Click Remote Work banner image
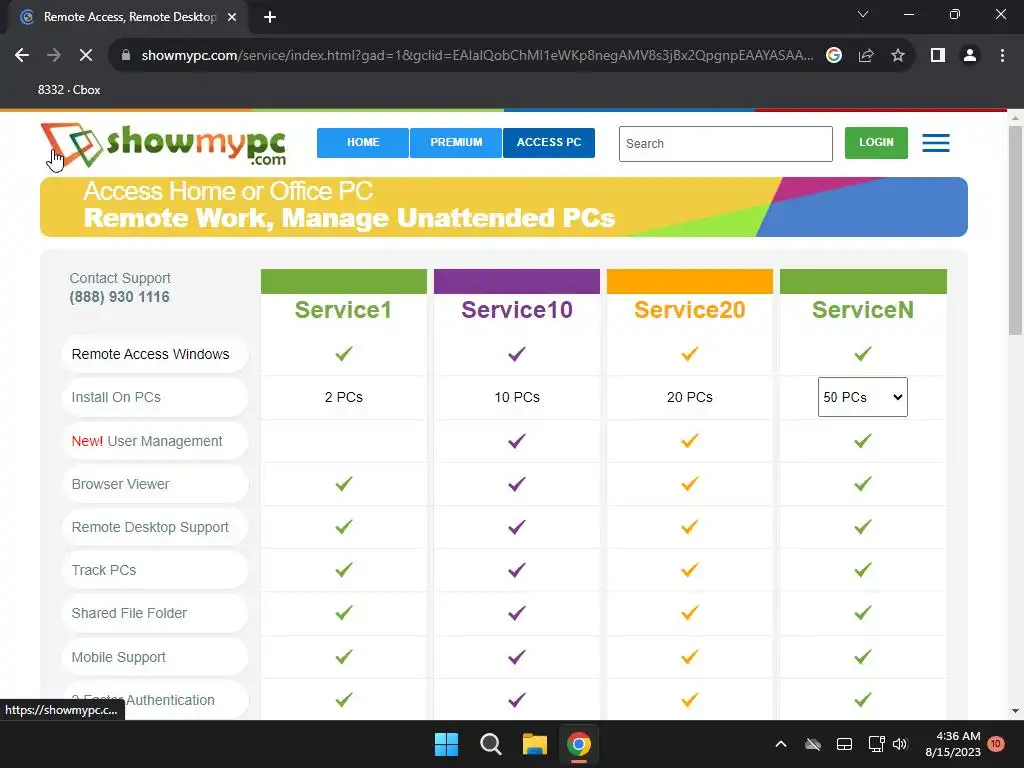The width and height of the screenshot is (1024, 768). (504, 207)
